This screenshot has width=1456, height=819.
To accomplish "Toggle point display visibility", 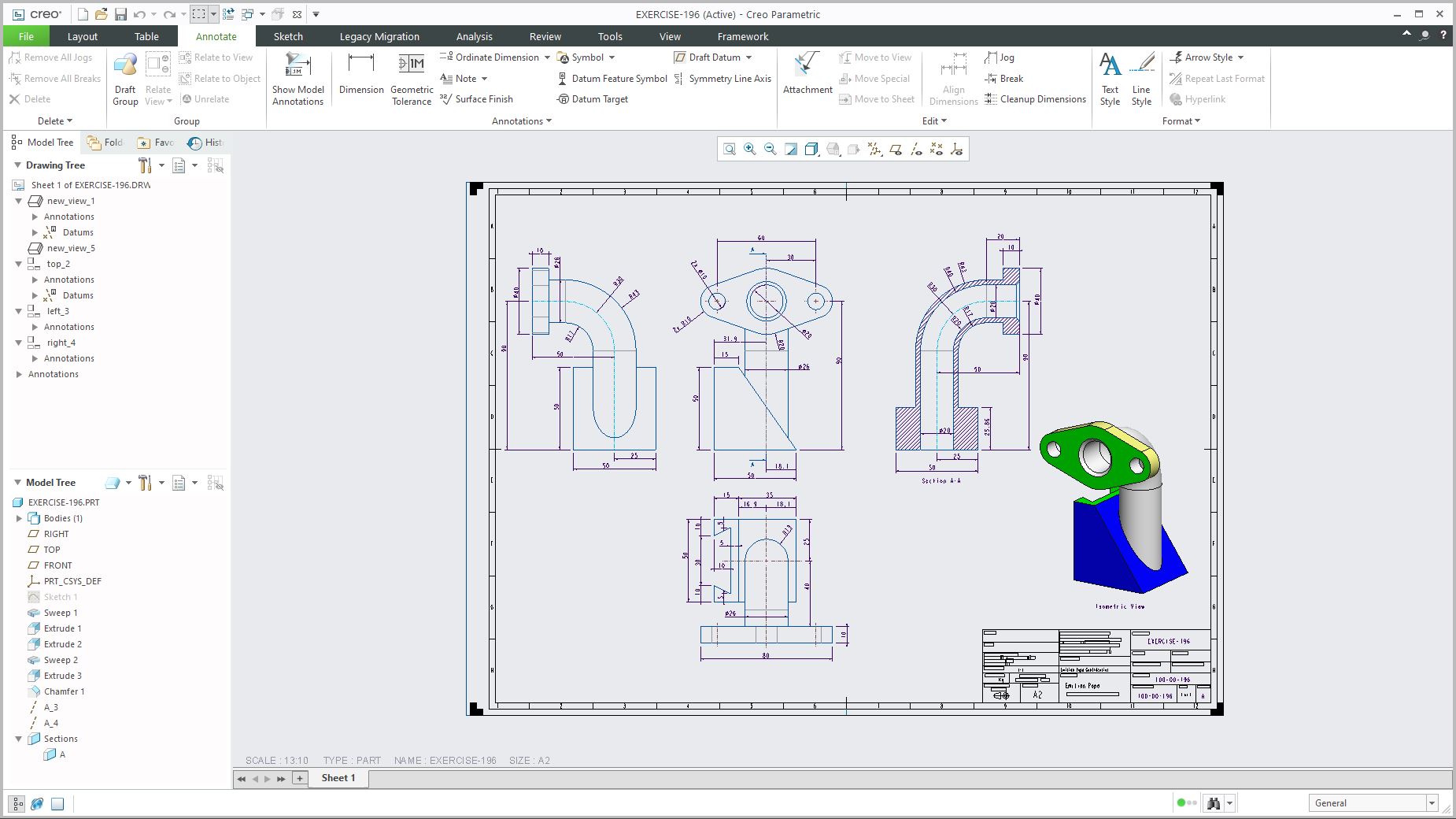I will pos(937,149).
